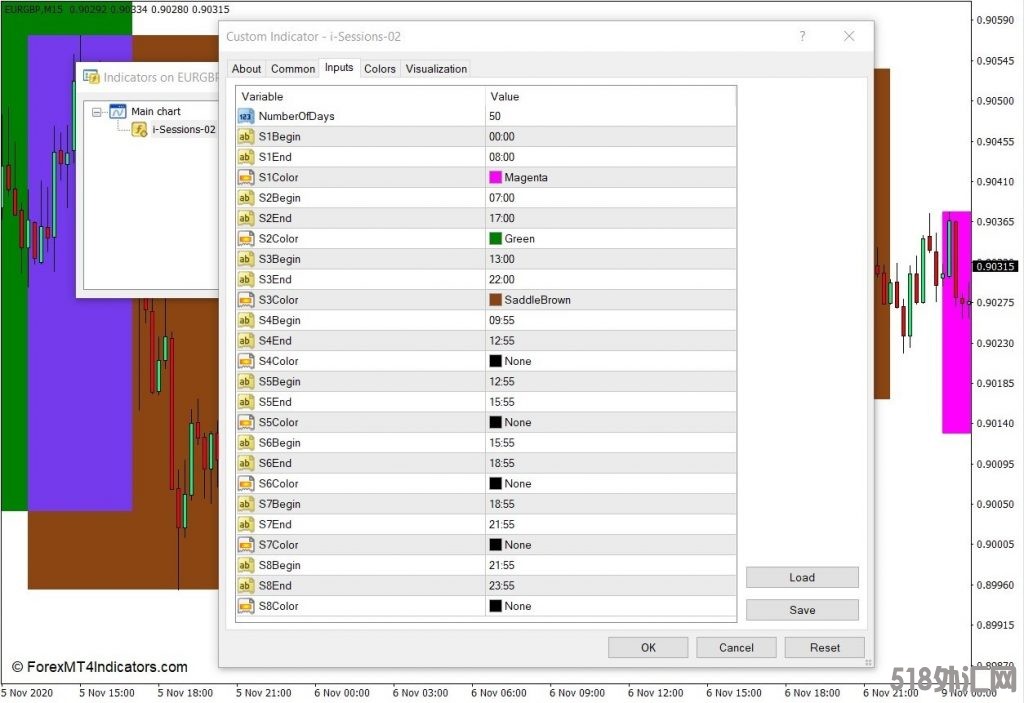The height and width of the screenshot is (703, 1024).
Task: Open the About tab
Action: click(x=246, y=69)
